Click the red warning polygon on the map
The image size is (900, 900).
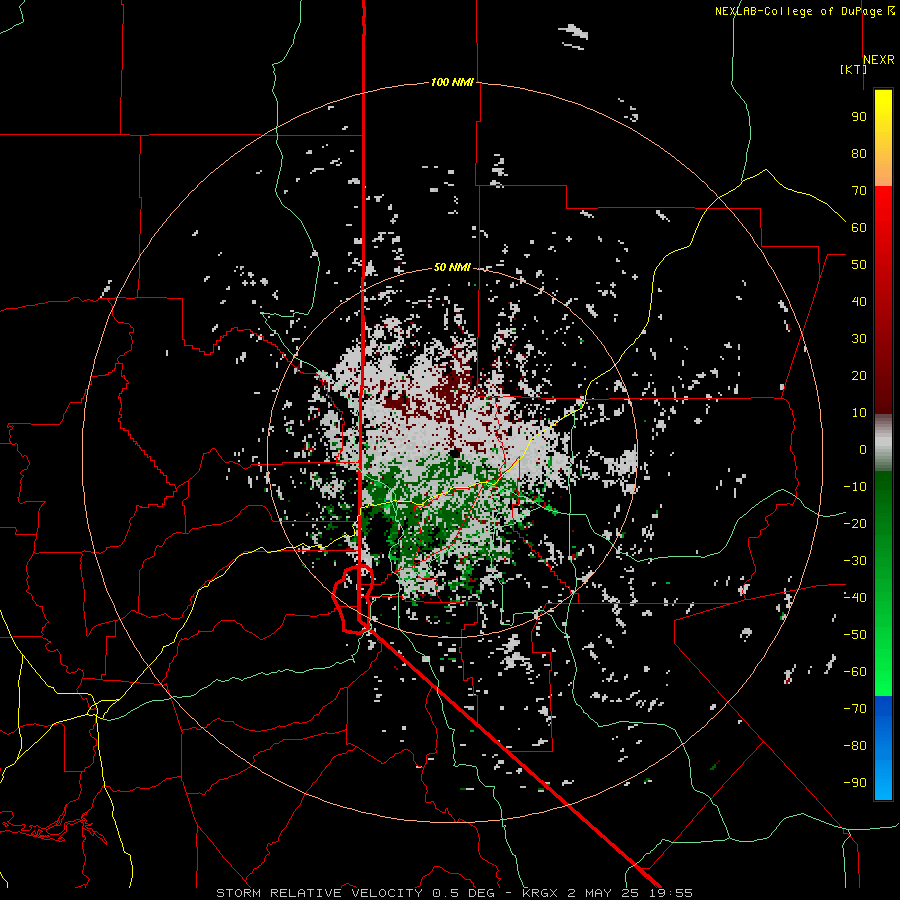[x=354, y=599]
